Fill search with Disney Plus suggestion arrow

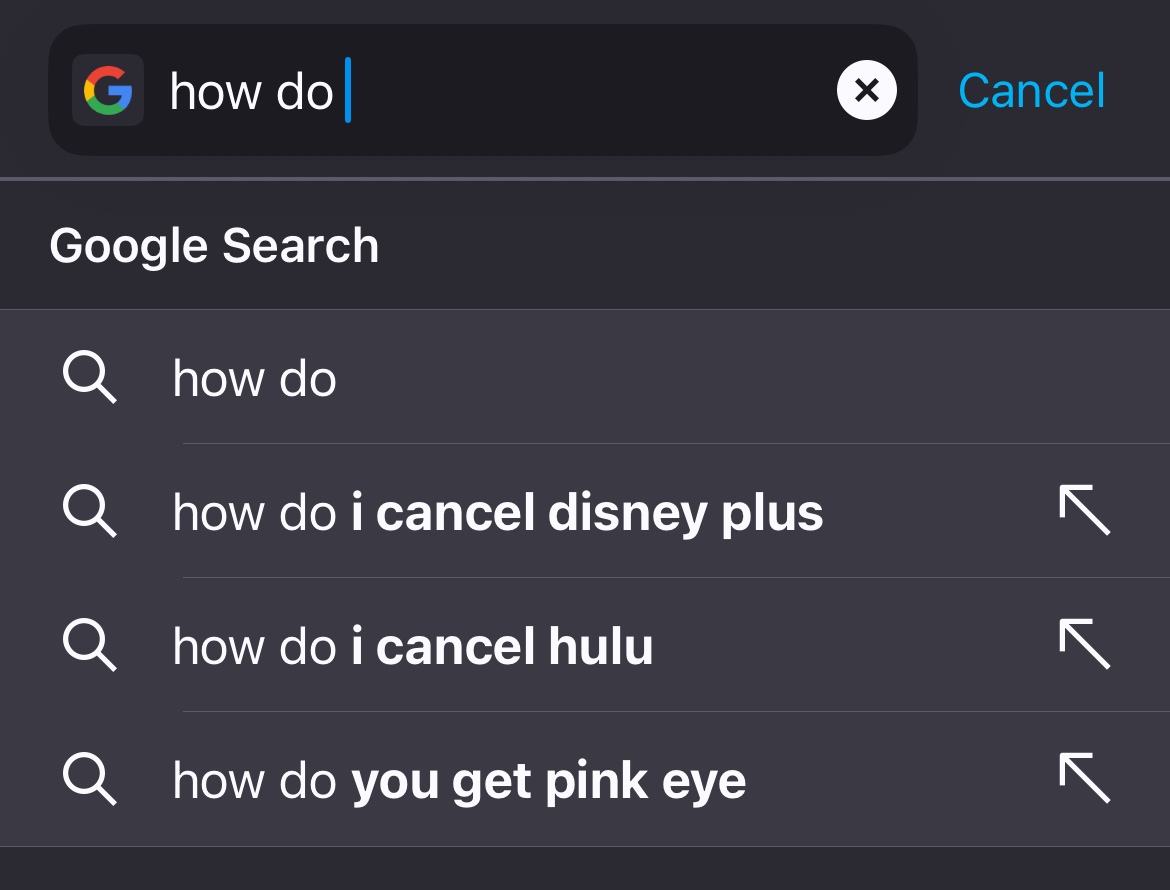coord(1084,510)
